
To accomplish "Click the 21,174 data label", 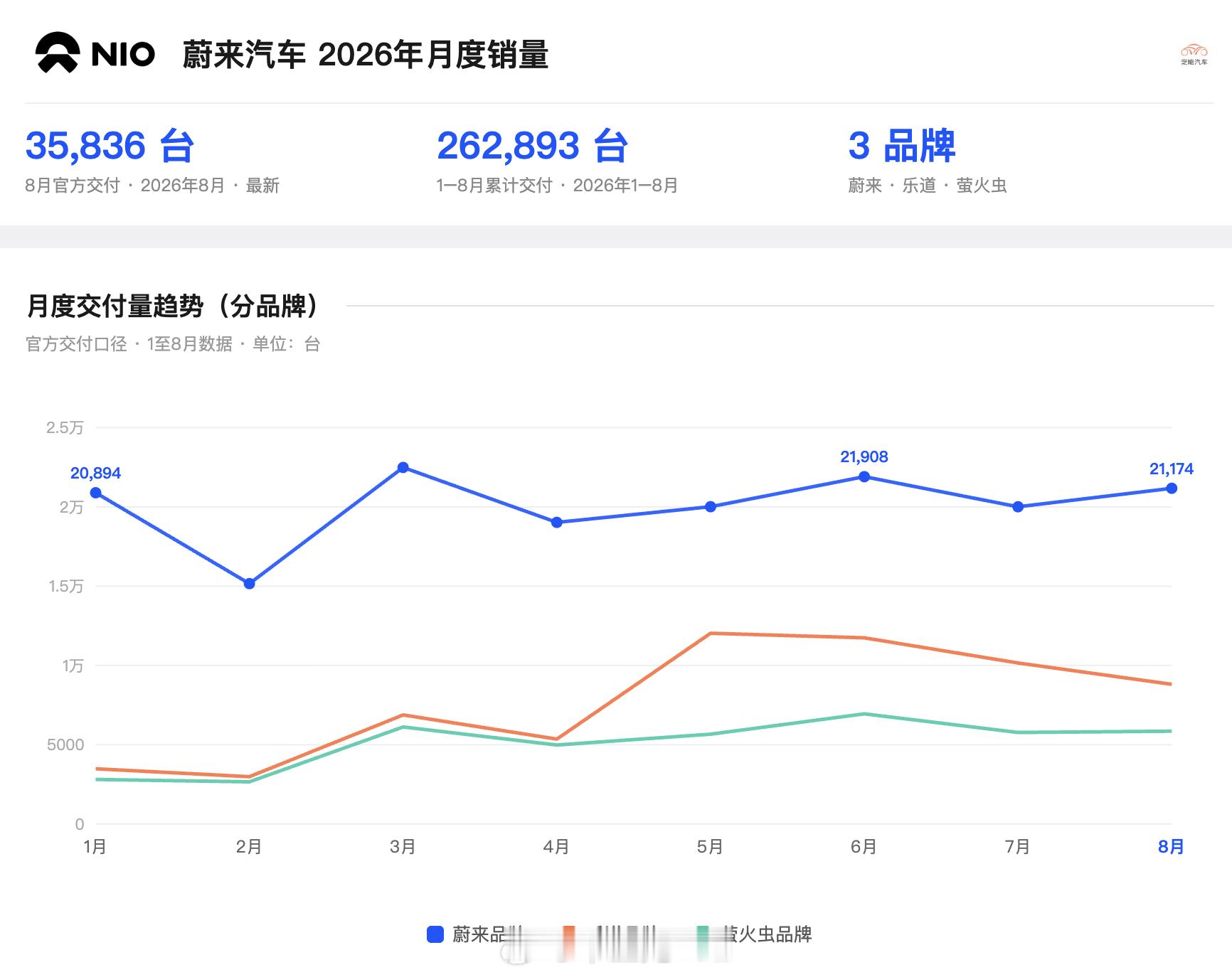I will click(1172, 469).
